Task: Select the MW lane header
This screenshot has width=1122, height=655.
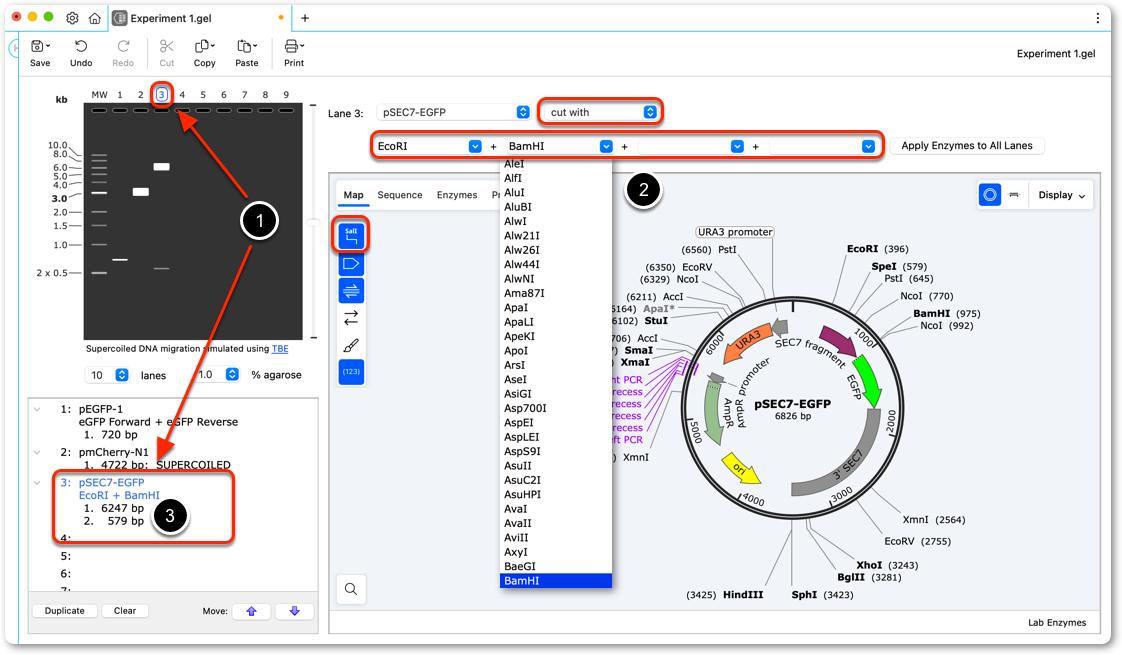Action: pyautogui.click(x=99, y=94)
